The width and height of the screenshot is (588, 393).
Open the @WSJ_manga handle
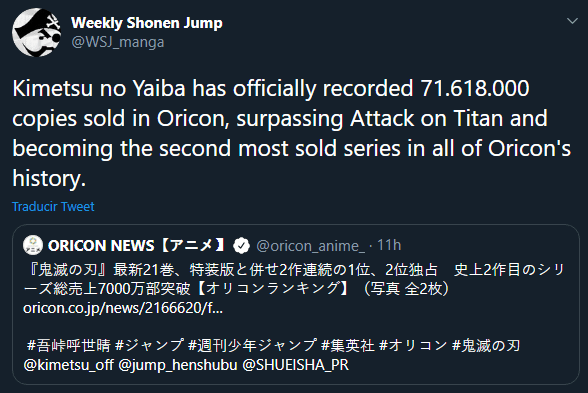point(117,42)
